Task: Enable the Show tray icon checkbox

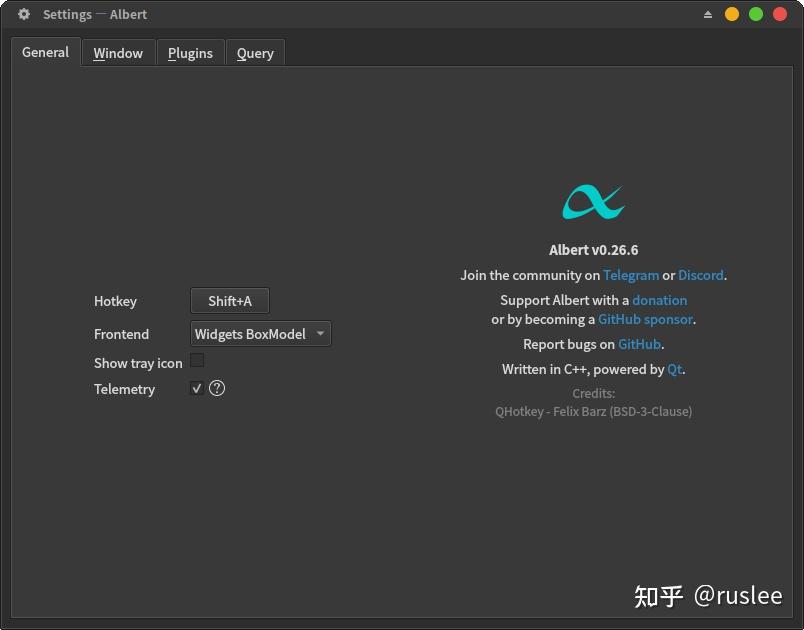Action: [197, 360]
